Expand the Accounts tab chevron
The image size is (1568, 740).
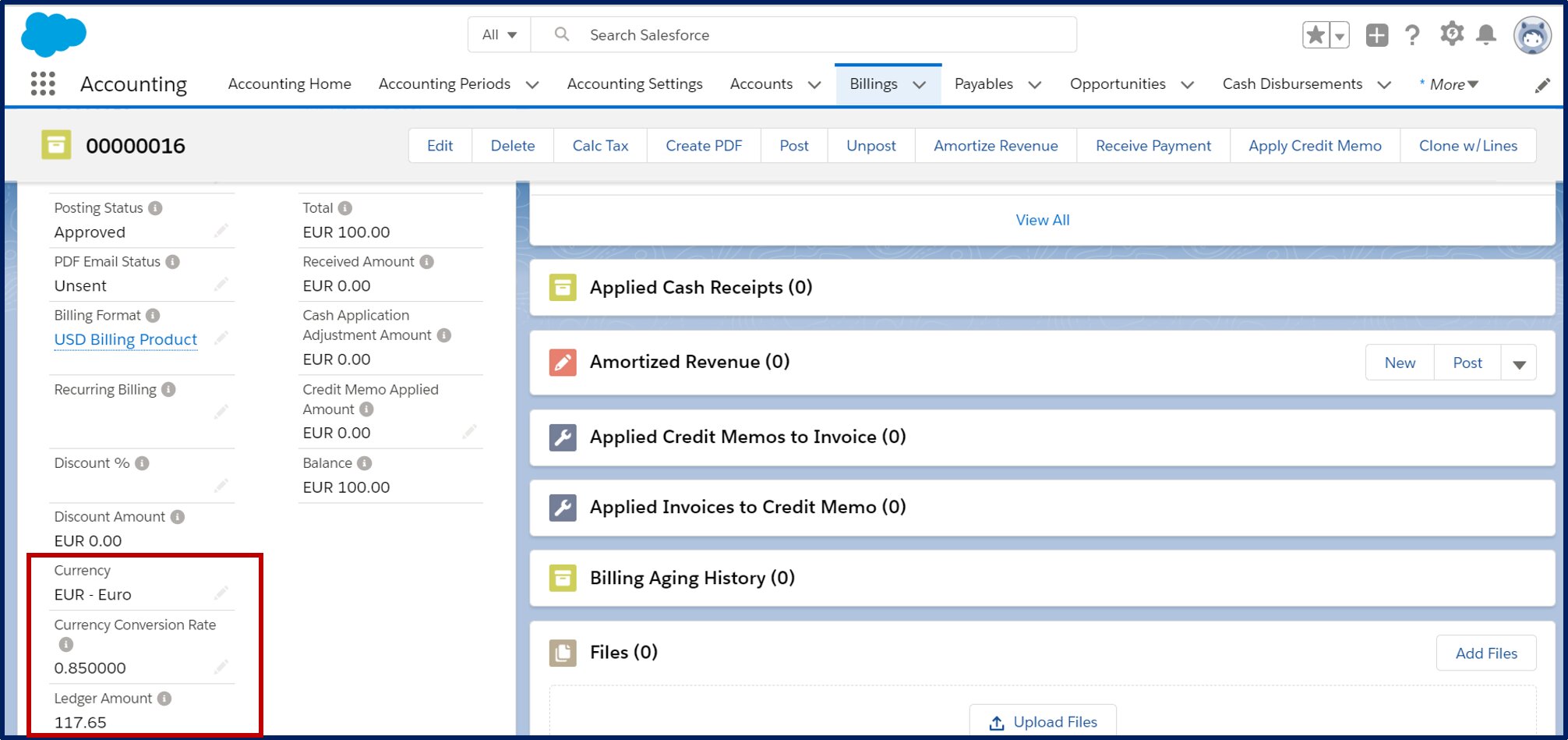click(x=814, y=85)
